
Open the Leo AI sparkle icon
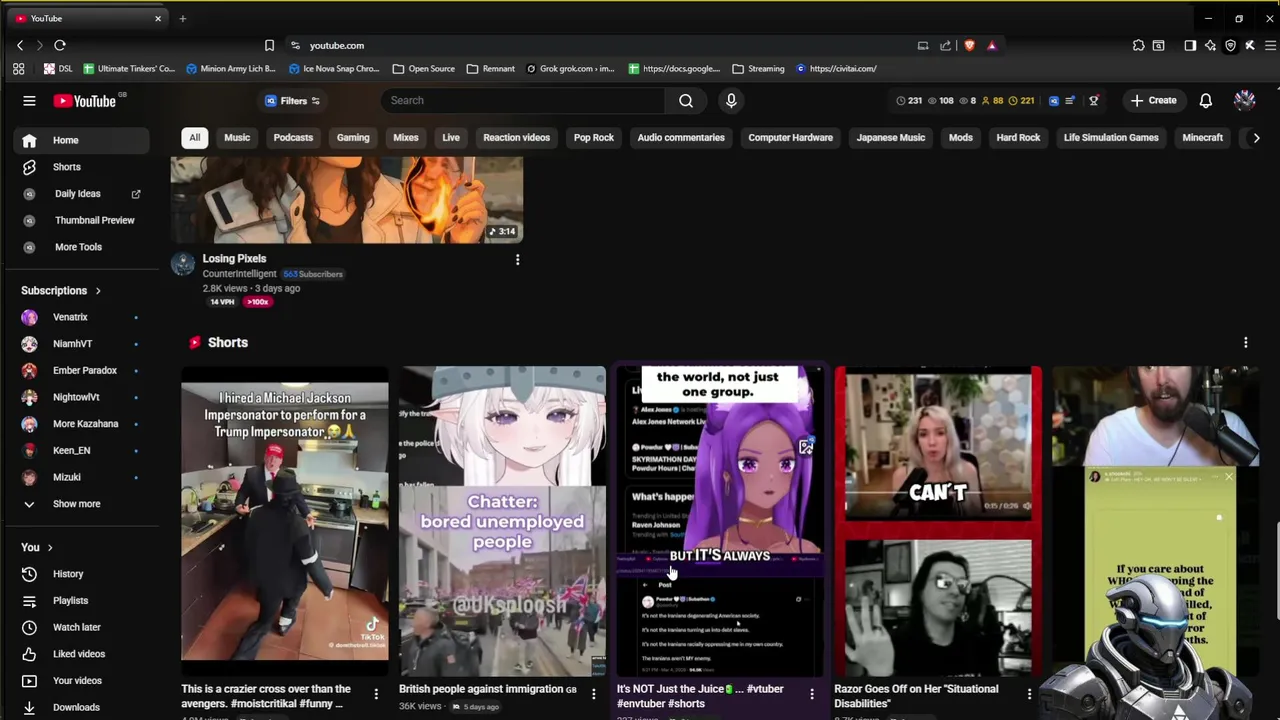click(1210, 45)
